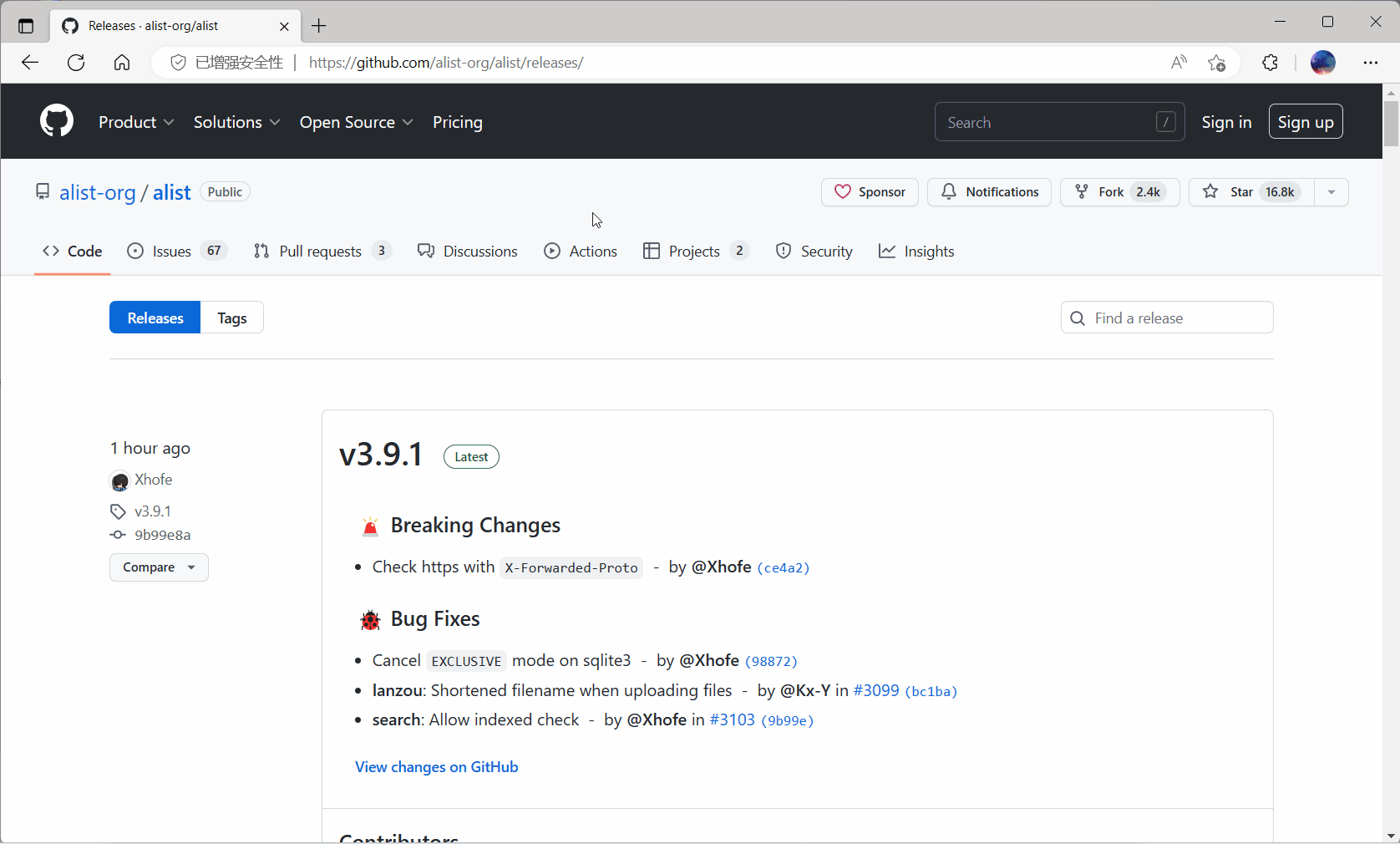Open Xhofe author profile link
1400x844 pixels.
point(154,480)
